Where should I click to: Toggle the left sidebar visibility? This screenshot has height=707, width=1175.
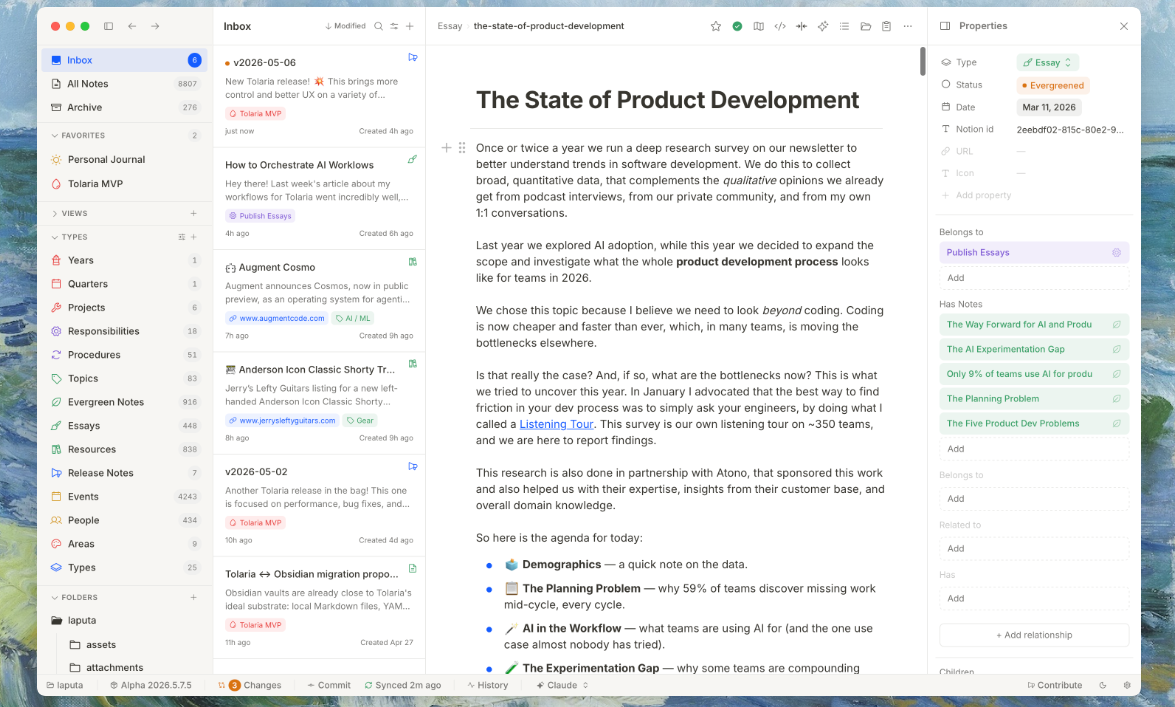[x=109, y=26]
